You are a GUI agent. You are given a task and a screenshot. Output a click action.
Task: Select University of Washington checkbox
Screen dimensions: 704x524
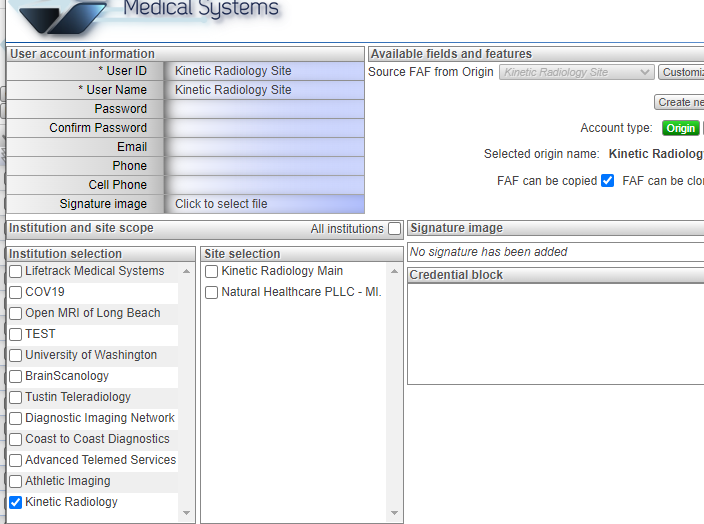pos(16,355)
